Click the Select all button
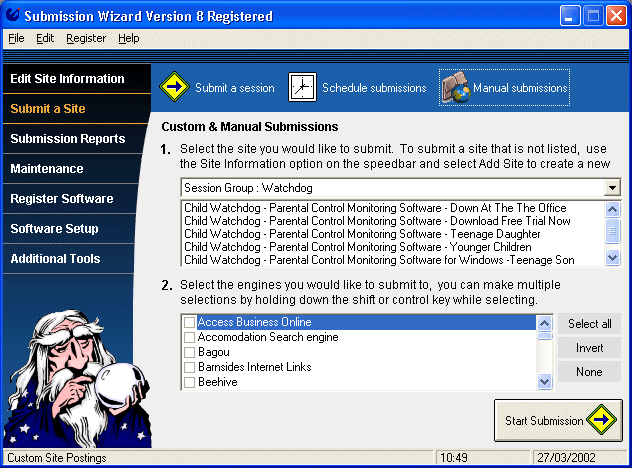The image size is (632, 468). point(589,324)
